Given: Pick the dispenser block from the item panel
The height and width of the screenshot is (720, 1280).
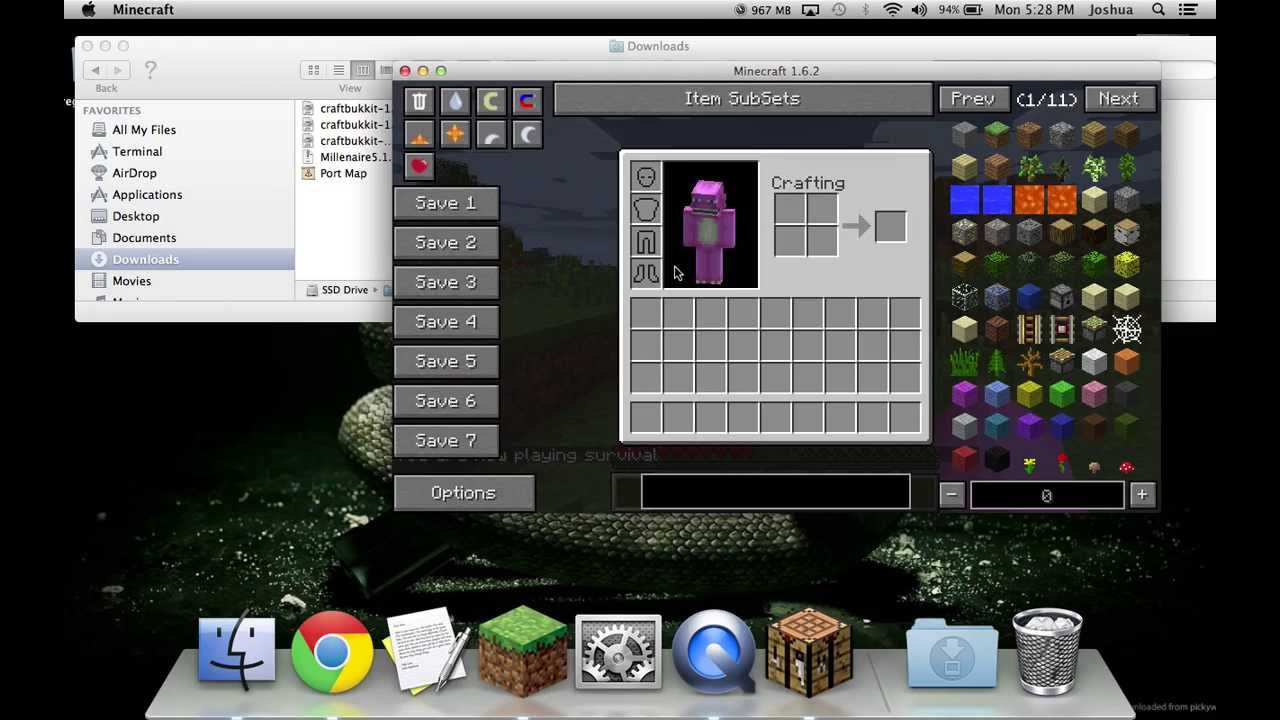Looking at the screenshot, I should (x=1062, y=297).
